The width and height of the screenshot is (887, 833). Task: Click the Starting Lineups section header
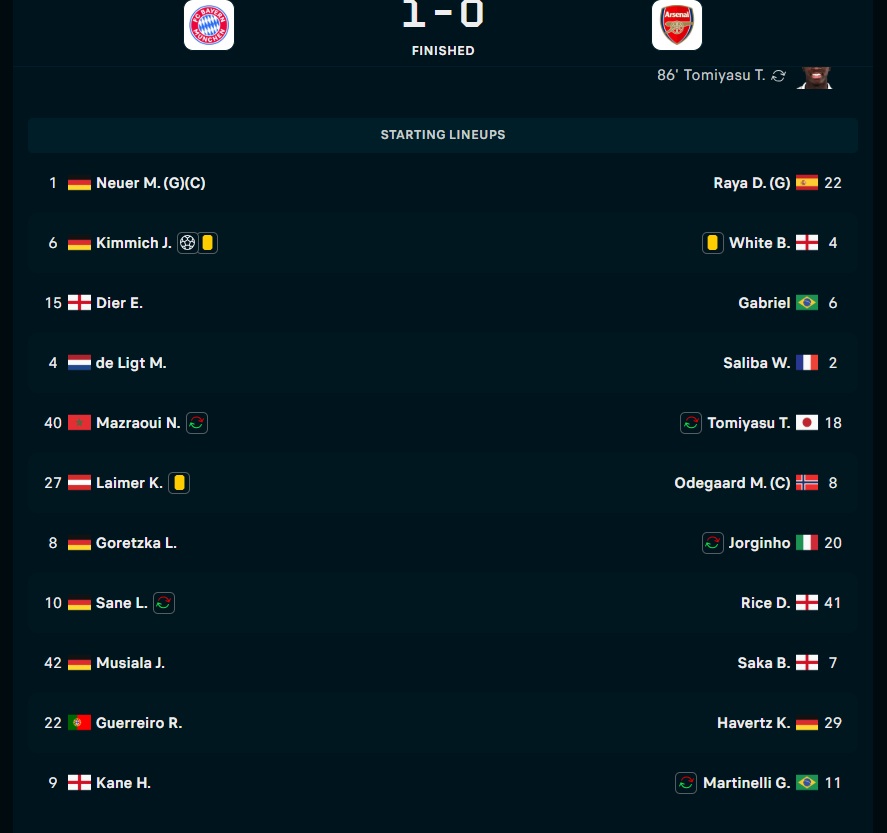pos(443,135)
